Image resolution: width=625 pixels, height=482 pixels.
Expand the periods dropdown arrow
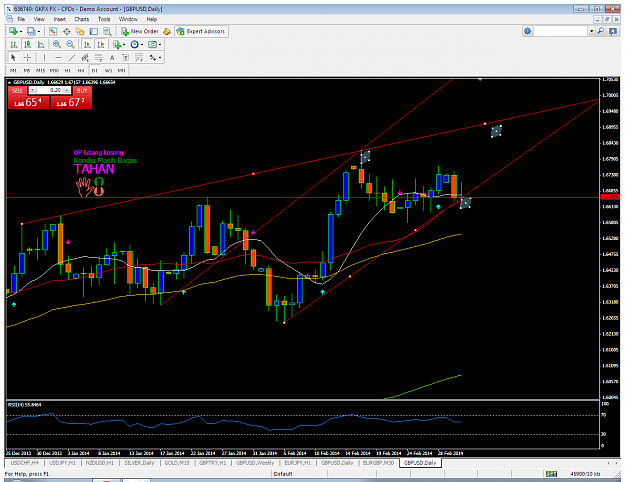[x=142, y=45]
